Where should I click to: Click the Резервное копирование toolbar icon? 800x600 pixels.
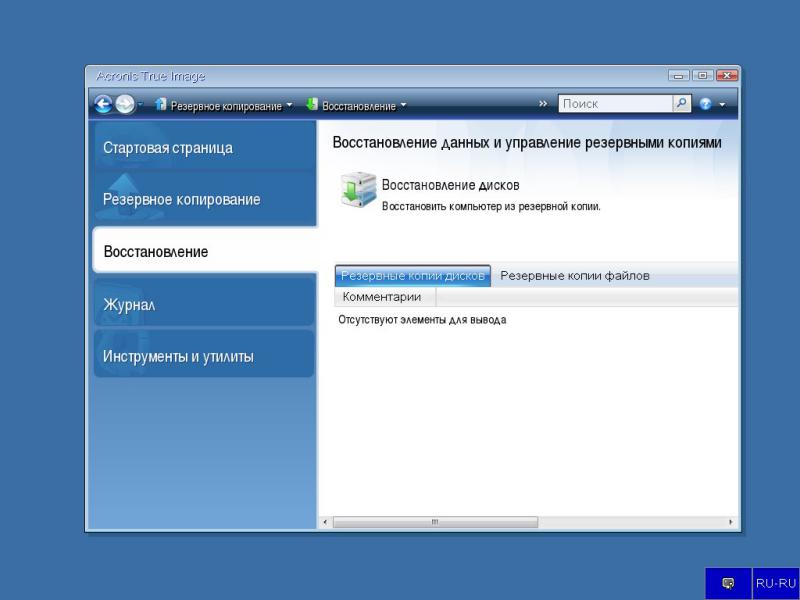click(x=161, y=104)
